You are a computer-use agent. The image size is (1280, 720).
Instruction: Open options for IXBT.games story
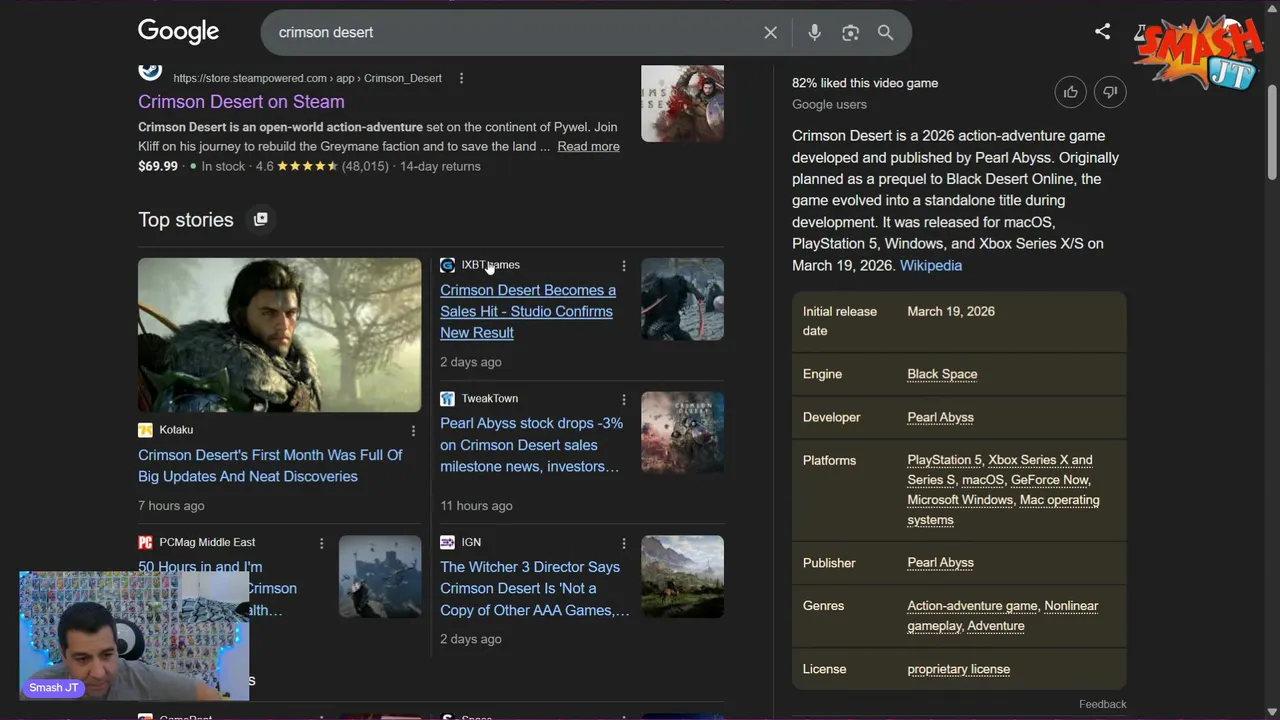point(624,266)
